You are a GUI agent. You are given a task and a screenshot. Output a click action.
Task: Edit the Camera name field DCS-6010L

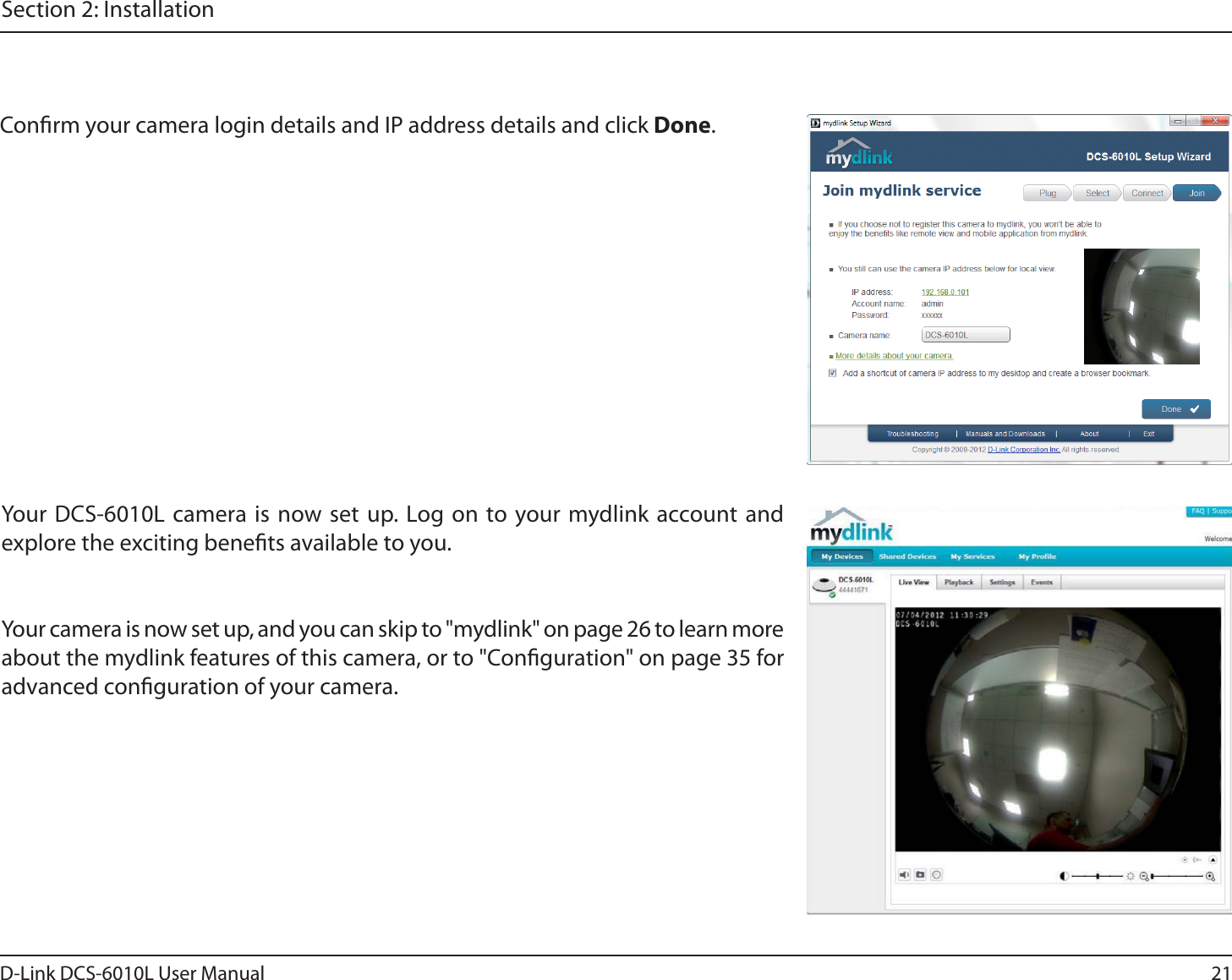pos(965,335)
